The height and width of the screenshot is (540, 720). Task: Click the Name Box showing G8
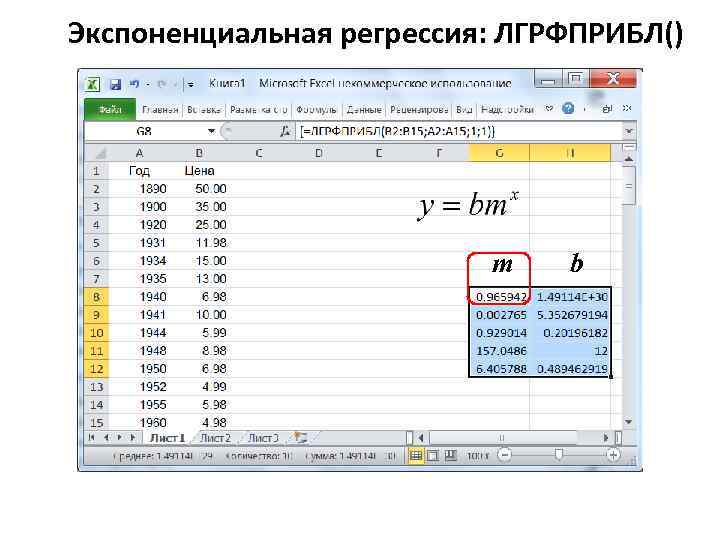tap(144, 131)
